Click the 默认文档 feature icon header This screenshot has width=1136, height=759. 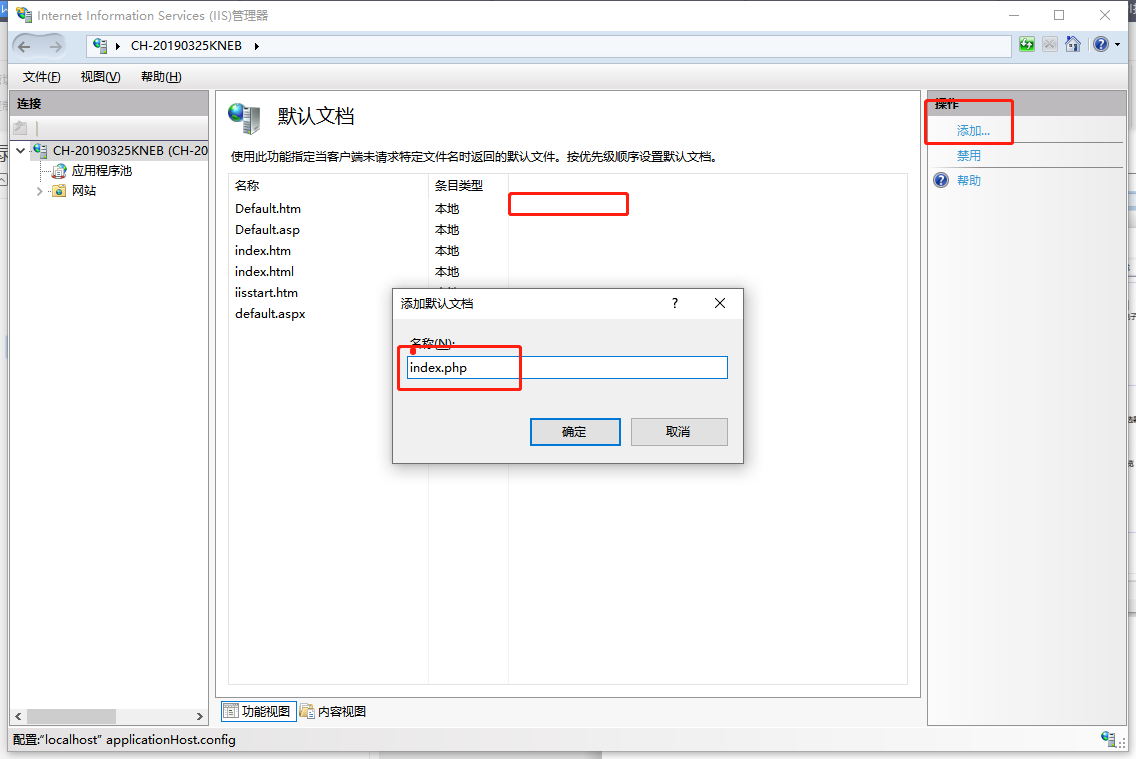pyautogui.click(x=243, y=117)
